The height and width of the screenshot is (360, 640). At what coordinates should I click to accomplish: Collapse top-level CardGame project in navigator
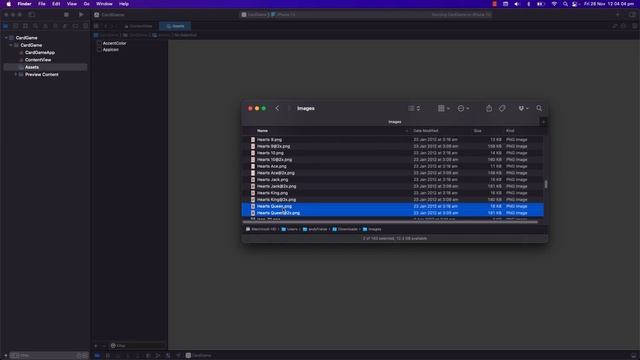6,38
